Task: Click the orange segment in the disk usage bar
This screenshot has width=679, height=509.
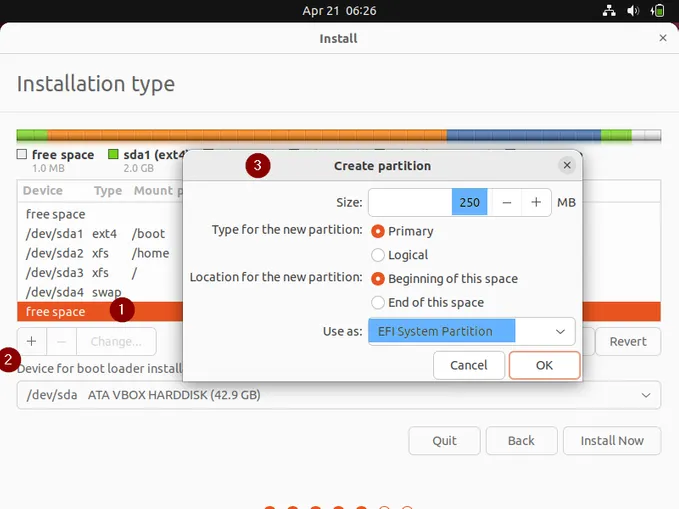Action: tap(245, 135)
